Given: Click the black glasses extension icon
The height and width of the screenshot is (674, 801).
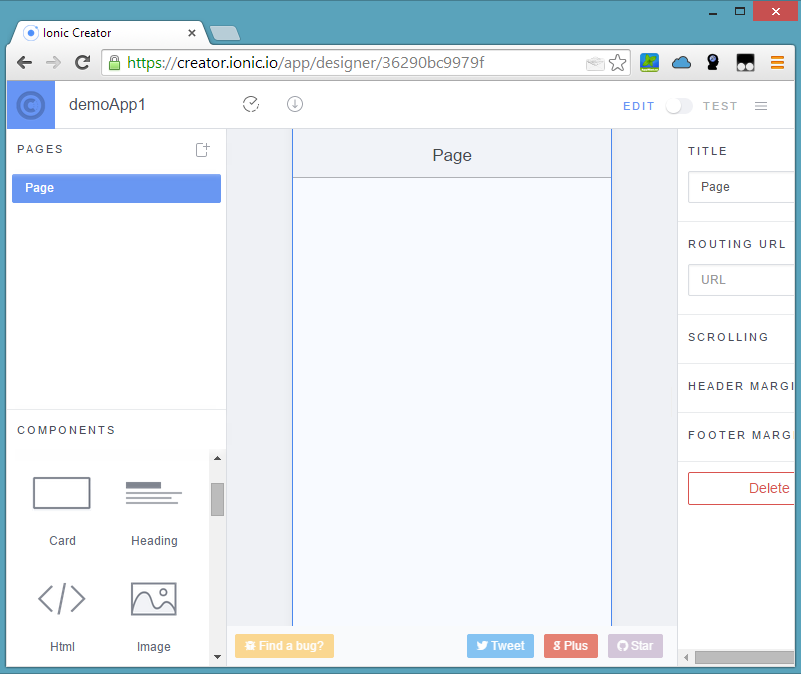Looking at the screenshot, I should click(745, 63).
